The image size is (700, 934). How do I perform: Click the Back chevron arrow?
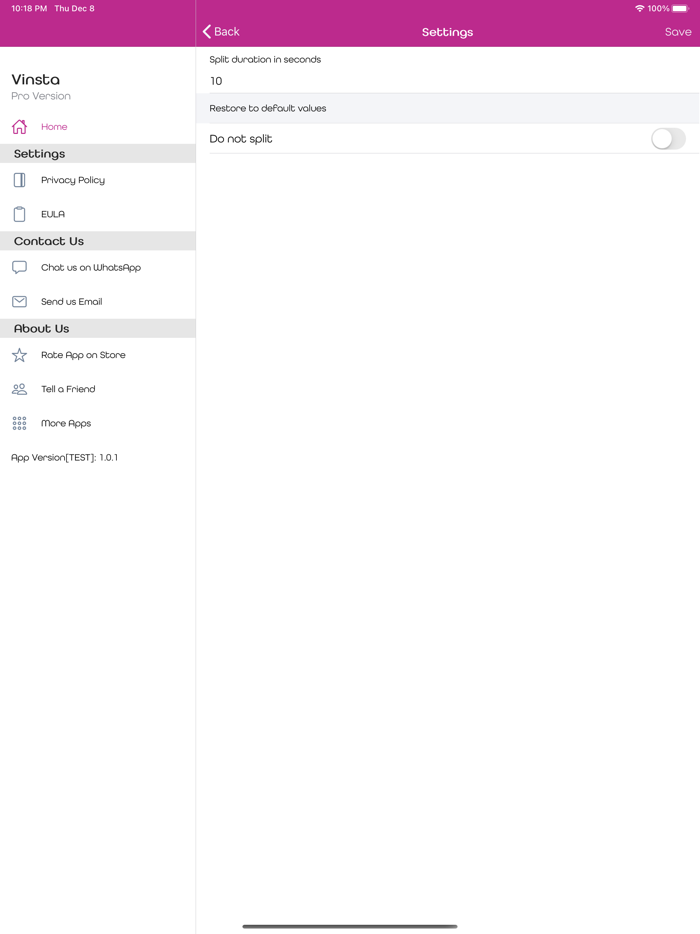(x=207, y=32)
